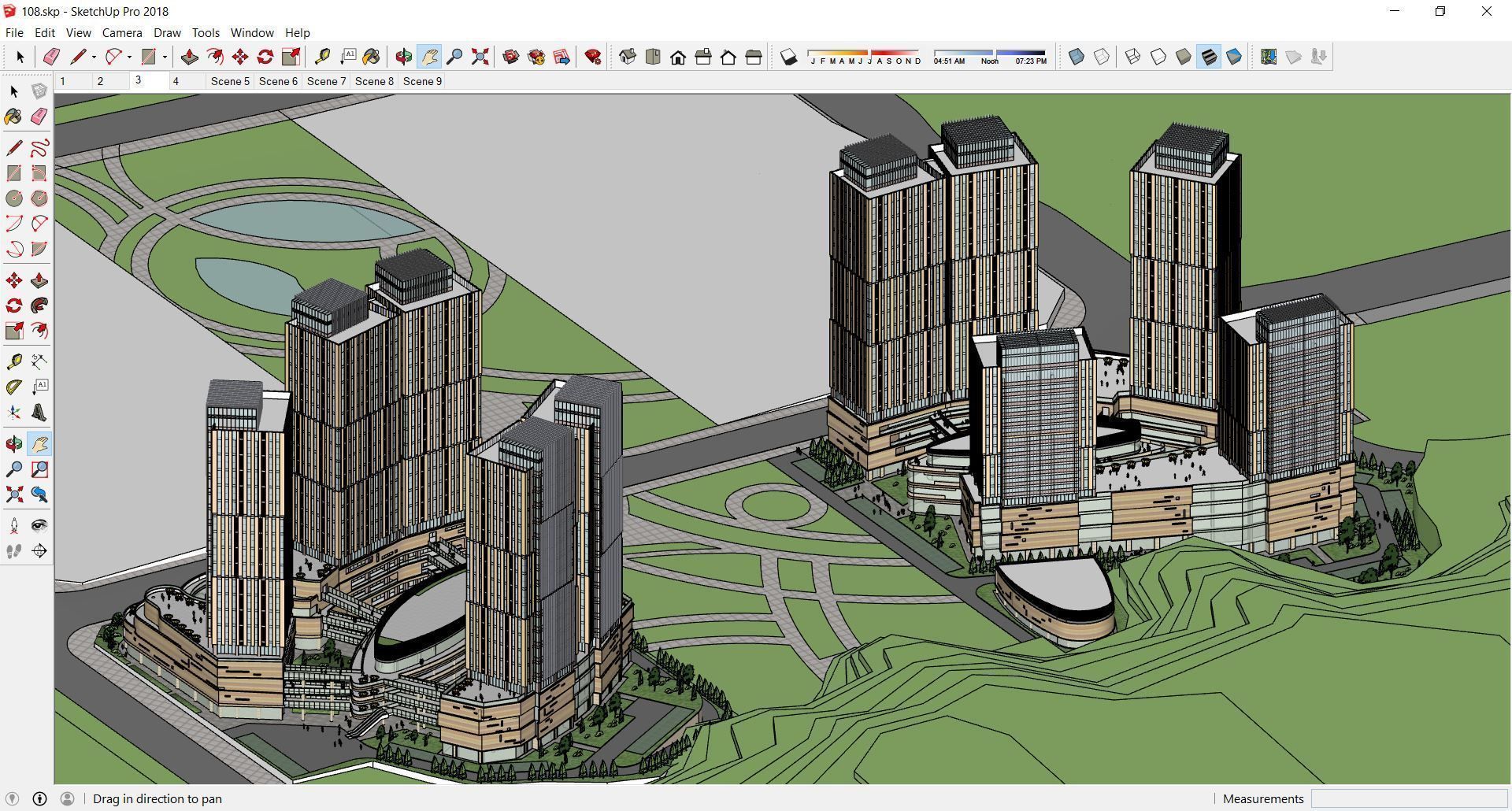Click the Measurements input box
Image resolution: width=1512 pixels, height=811 pixels.
pos(1409,798)
